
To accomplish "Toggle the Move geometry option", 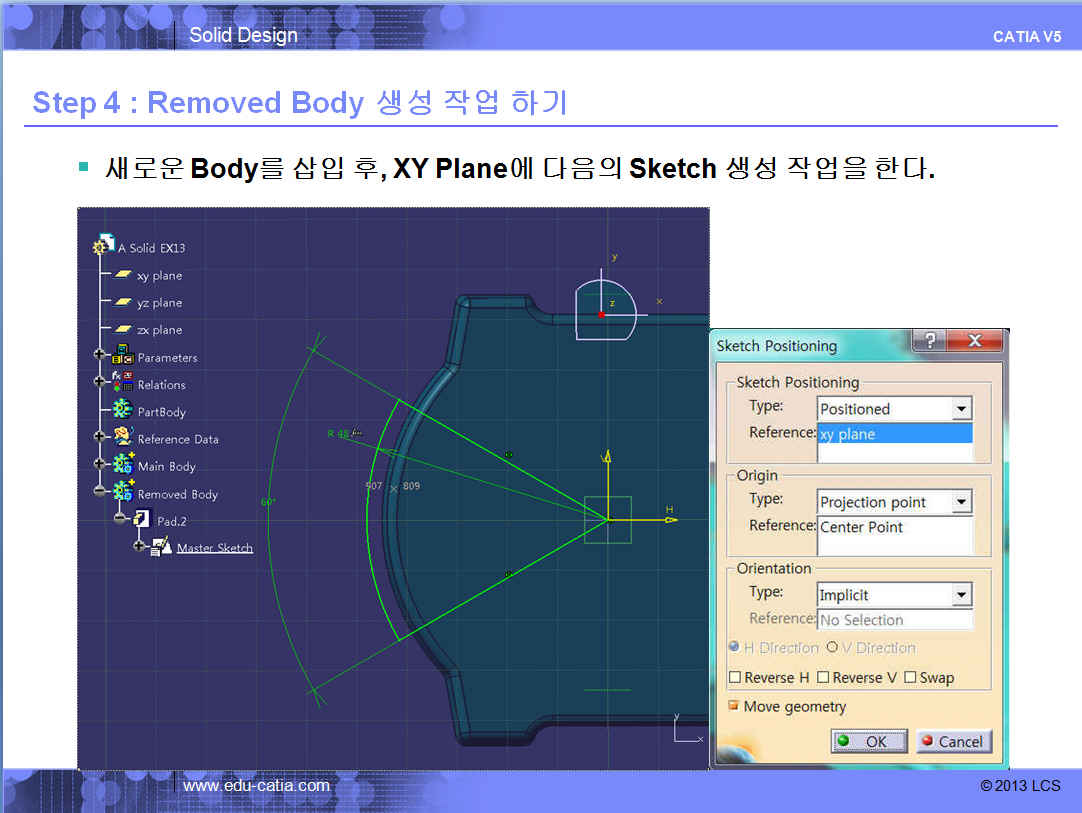I will (x=735, y=707).
